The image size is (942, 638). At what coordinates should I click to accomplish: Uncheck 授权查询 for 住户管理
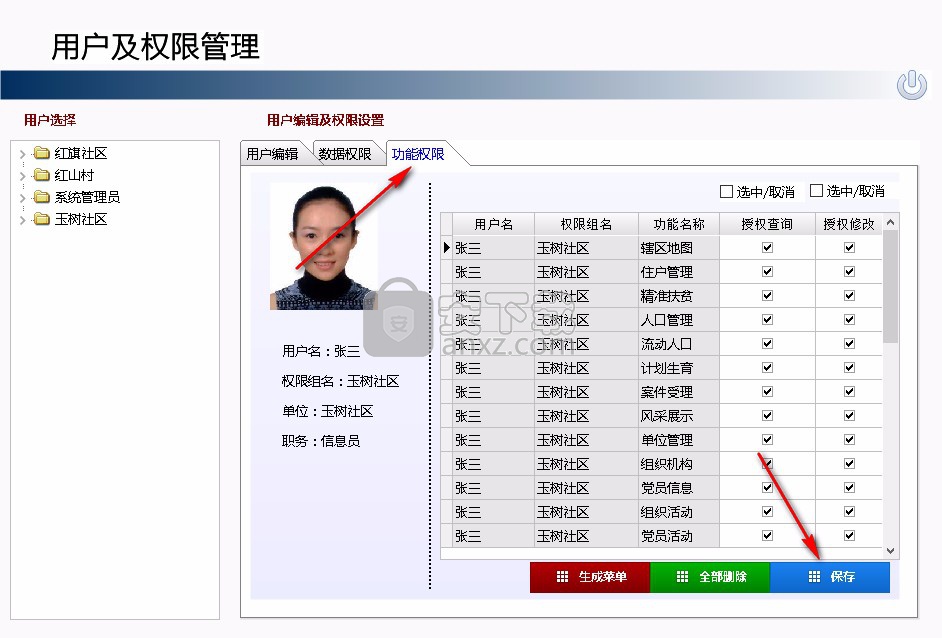coord(767,272)
